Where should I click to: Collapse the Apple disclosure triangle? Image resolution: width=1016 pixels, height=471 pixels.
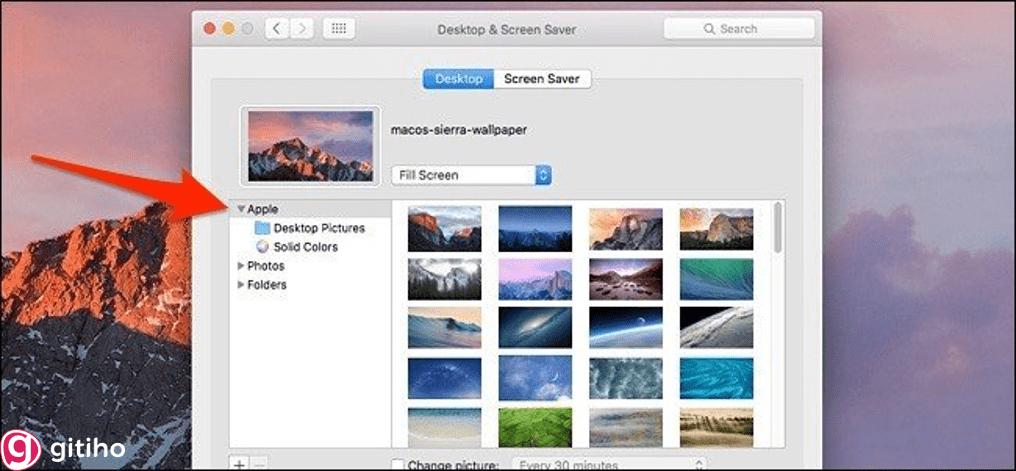point(241,209)
